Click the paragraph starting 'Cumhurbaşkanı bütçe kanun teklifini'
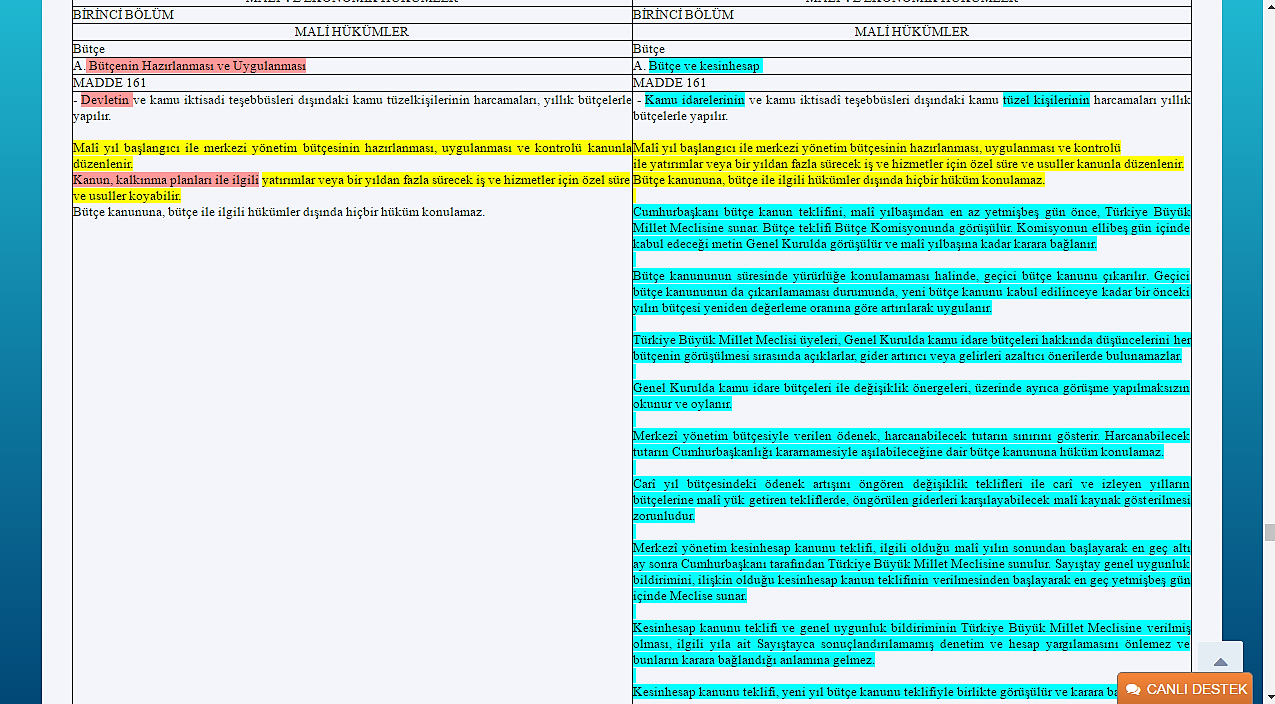Viewport: 1275px width, 704px height. 911,228
